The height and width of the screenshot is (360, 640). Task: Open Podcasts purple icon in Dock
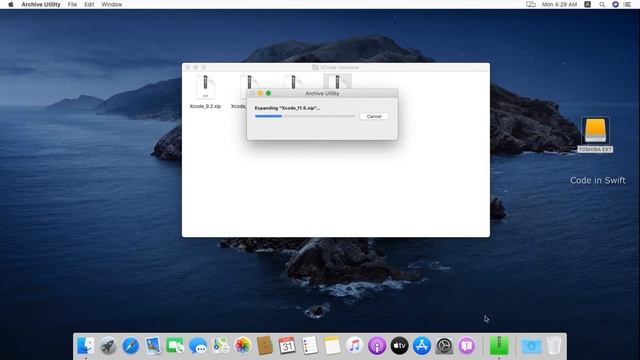point(377,346)
